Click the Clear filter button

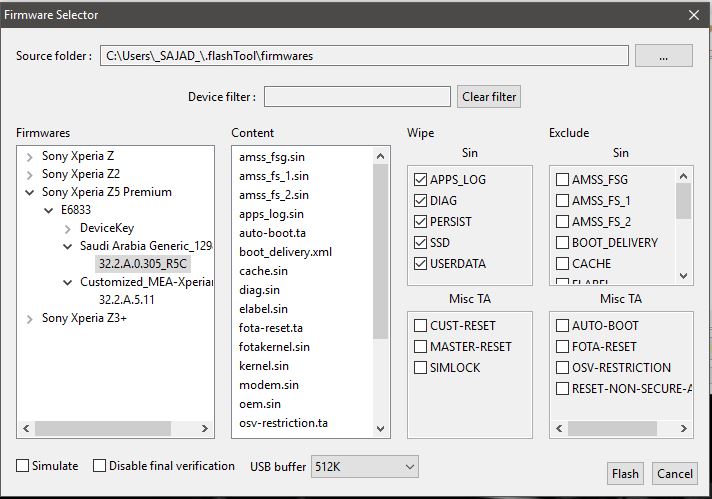coord(489,97)
